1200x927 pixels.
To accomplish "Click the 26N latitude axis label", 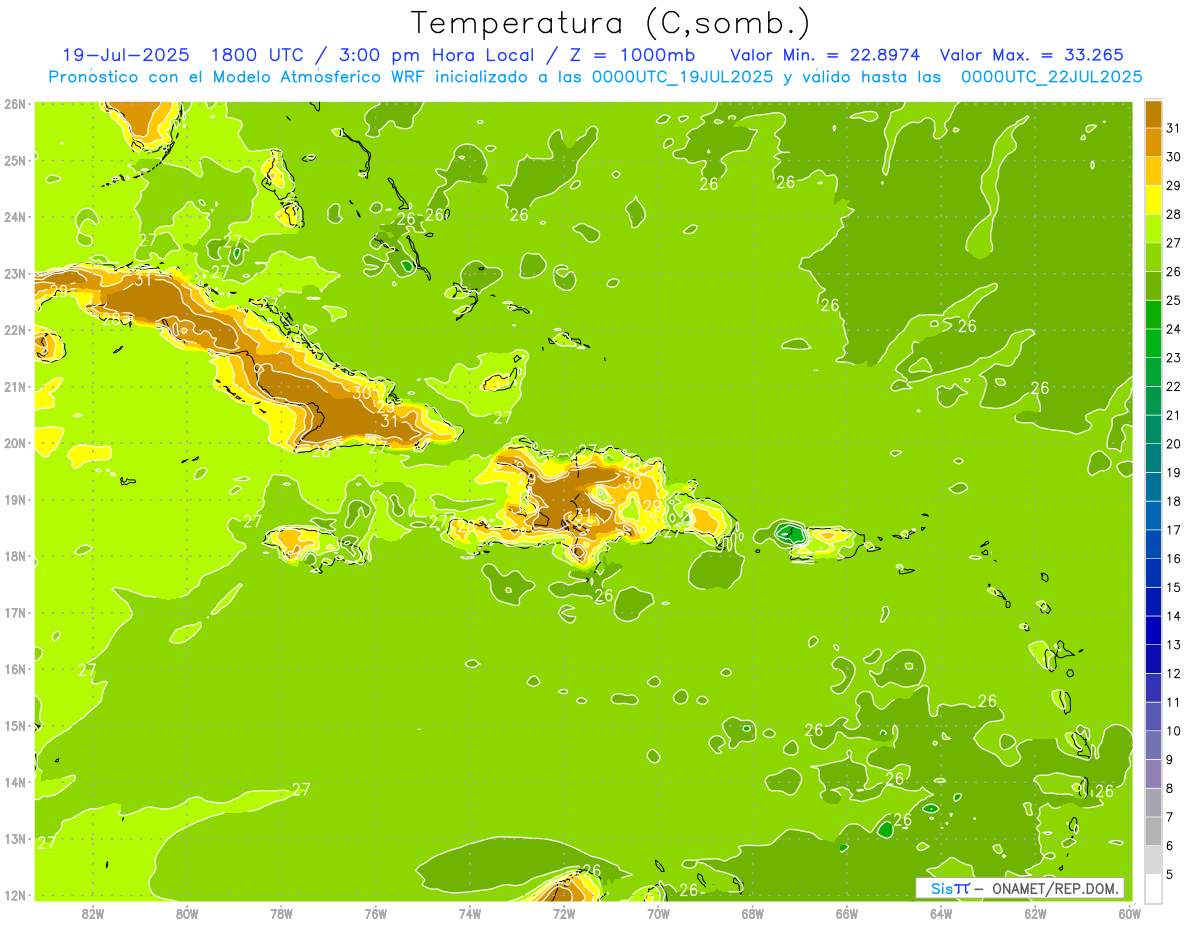I will tap(14, 103).
